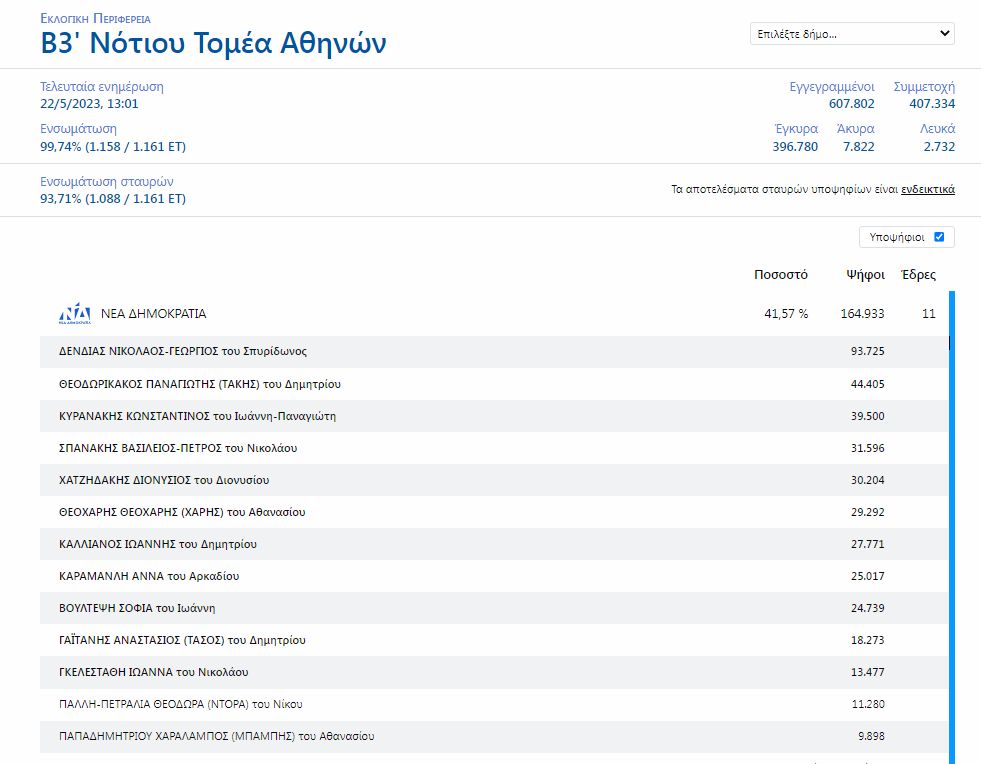981x764 pixels.
Task: Uncheck the Υποψήφιοι checkbox
Action: click(938, 237)
